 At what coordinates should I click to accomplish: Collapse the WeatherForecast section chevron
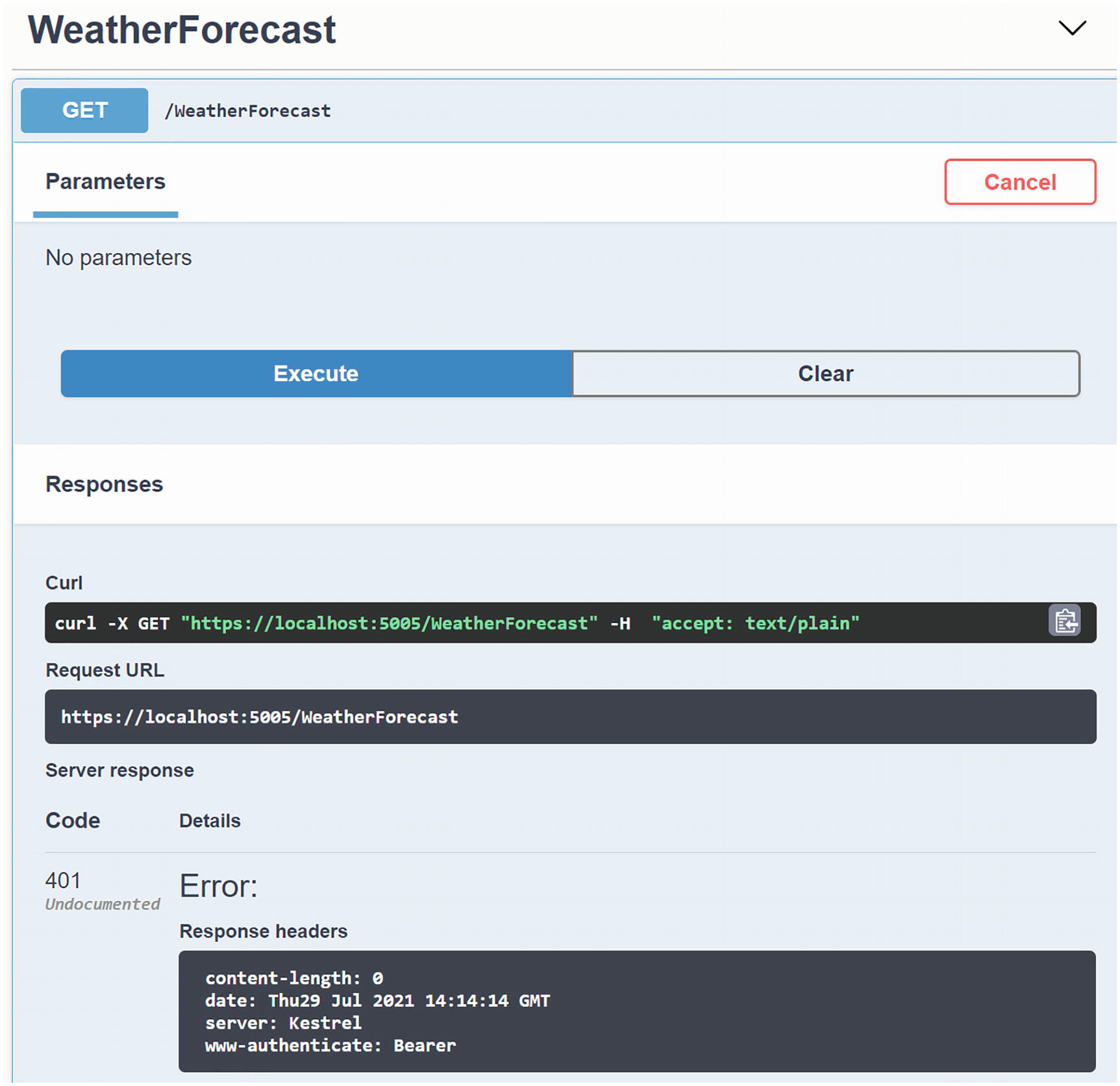(x=1071, y=28)
